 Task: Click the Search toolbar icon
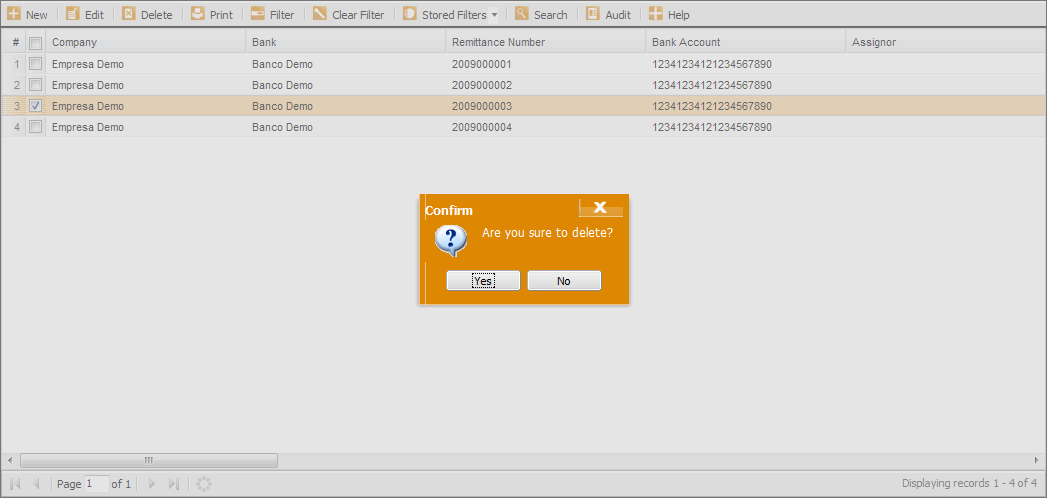click(x=522, y=15)
